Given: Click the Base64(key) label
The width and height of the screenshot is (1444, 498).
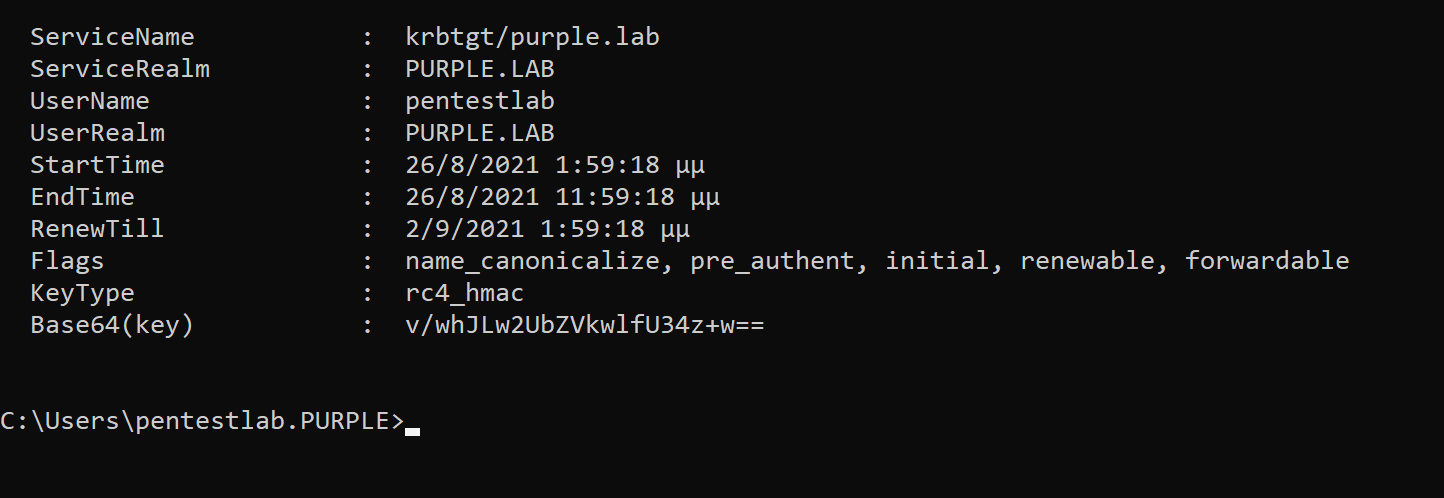Looking at the screenshot, I should pos(112,326).
